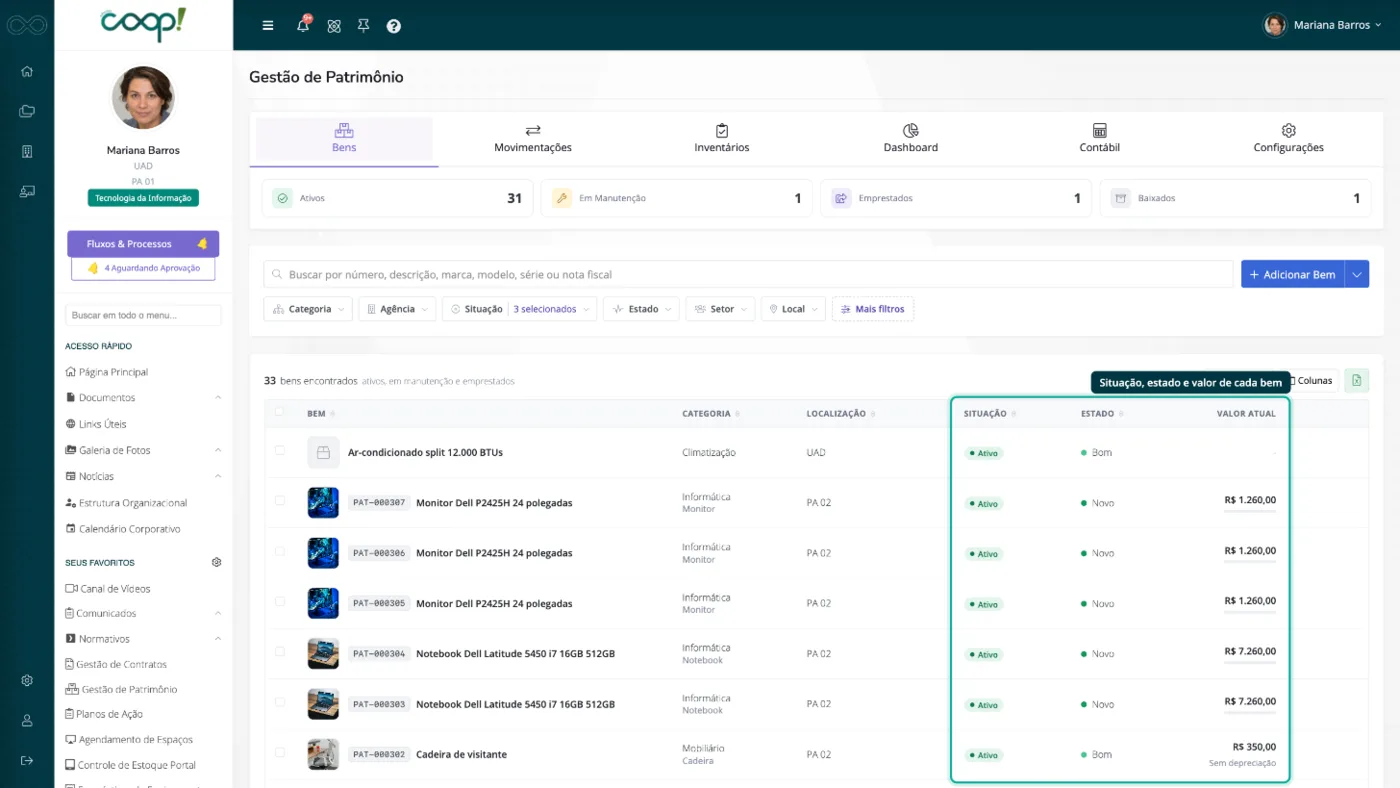Click the infinity logo at top-left
The image size is (1400, 788).
27,25
